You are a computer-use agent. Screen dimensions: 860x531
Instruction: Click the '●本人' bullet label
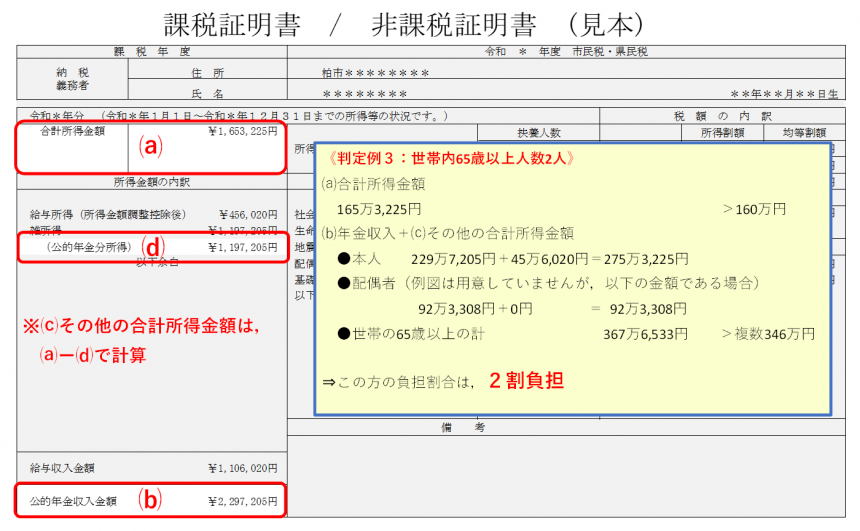(359, 259)
